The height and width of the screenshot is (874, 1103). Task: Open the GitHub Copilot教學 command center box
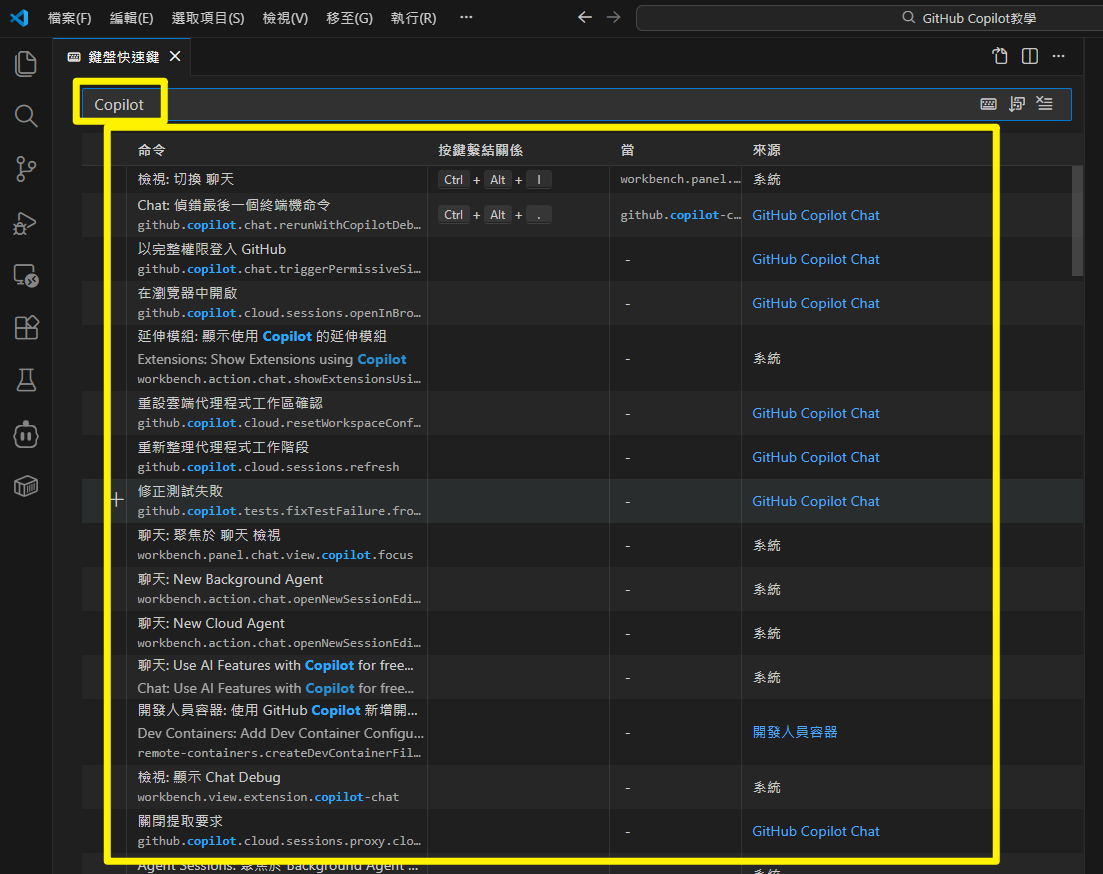(x=868, y=18)
